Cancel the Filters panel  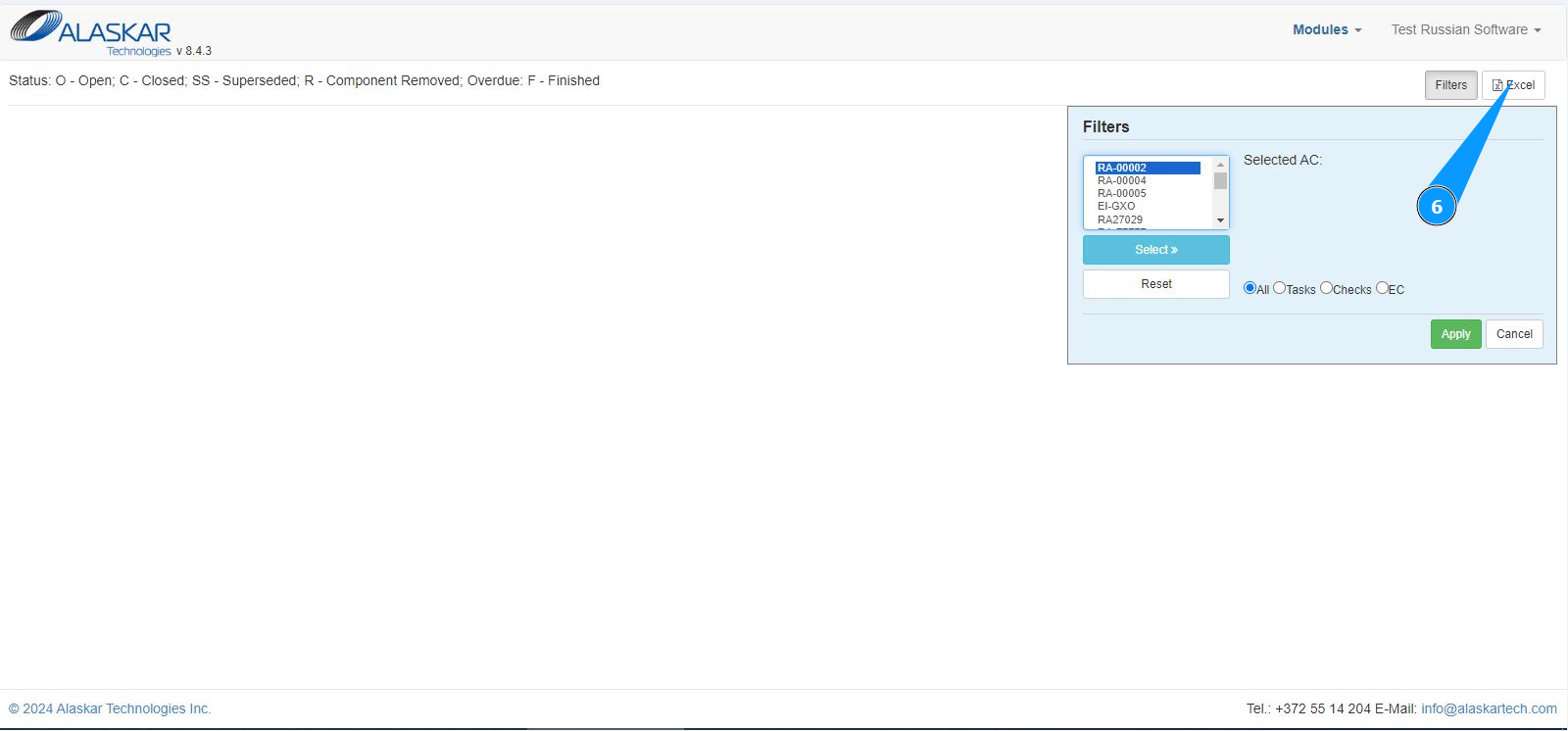tap(1514, 334)
